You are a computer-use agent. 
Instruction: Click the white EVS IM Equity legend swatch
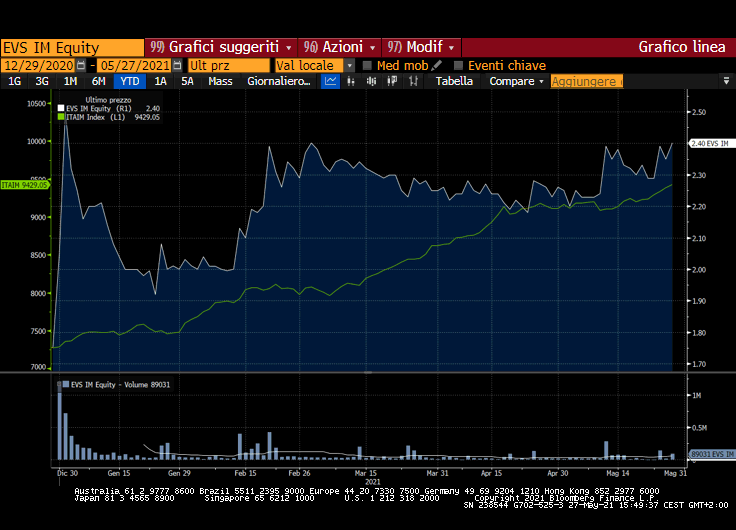click(62, 108)
